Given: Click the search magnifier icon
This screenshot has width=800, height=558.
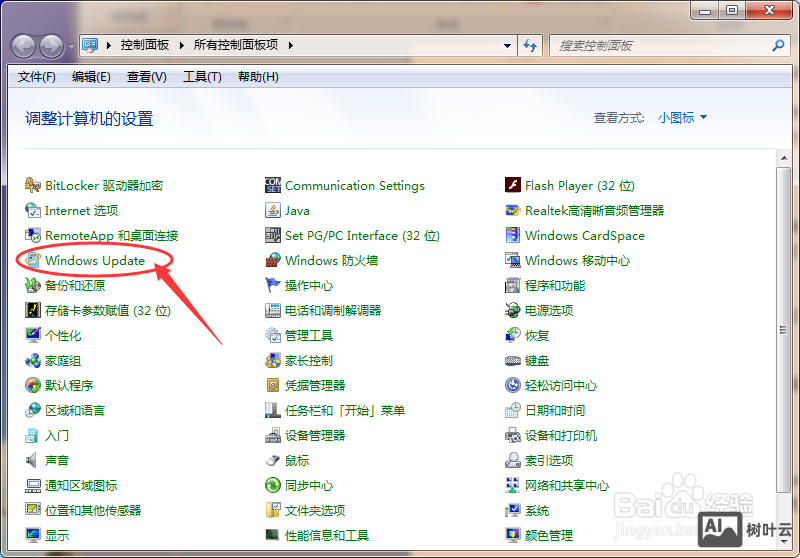Looking at the screenshot, I should (778, 45).
